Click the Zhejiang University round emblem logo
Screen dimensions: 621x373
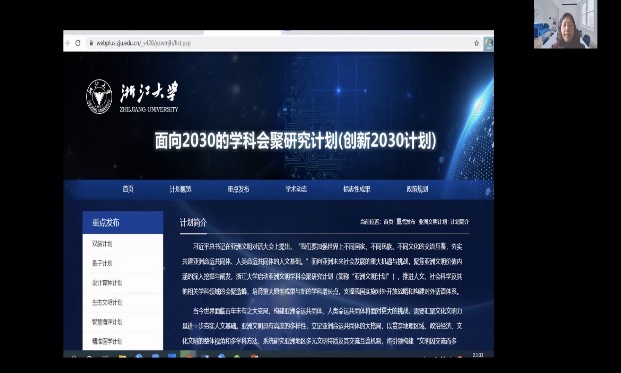(x=99, y=96)
